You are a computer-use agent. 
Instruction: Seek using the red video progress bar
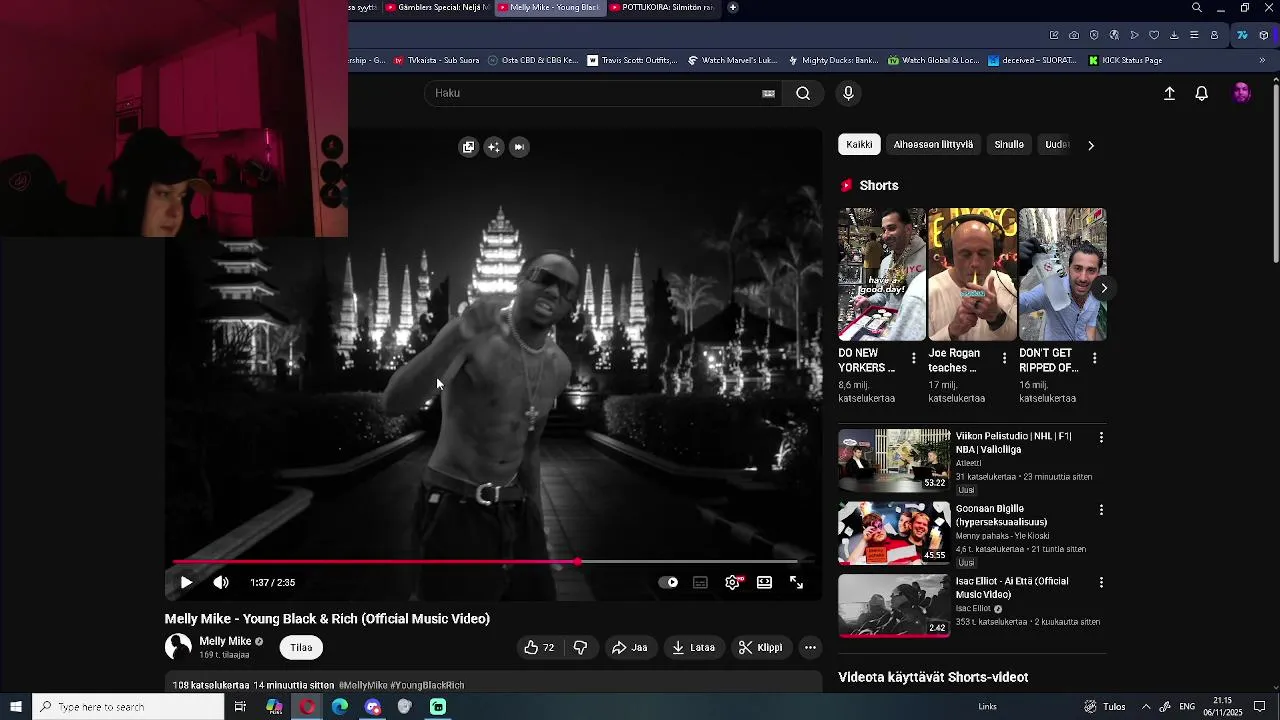pyautogui.click(x=493, y=562)
